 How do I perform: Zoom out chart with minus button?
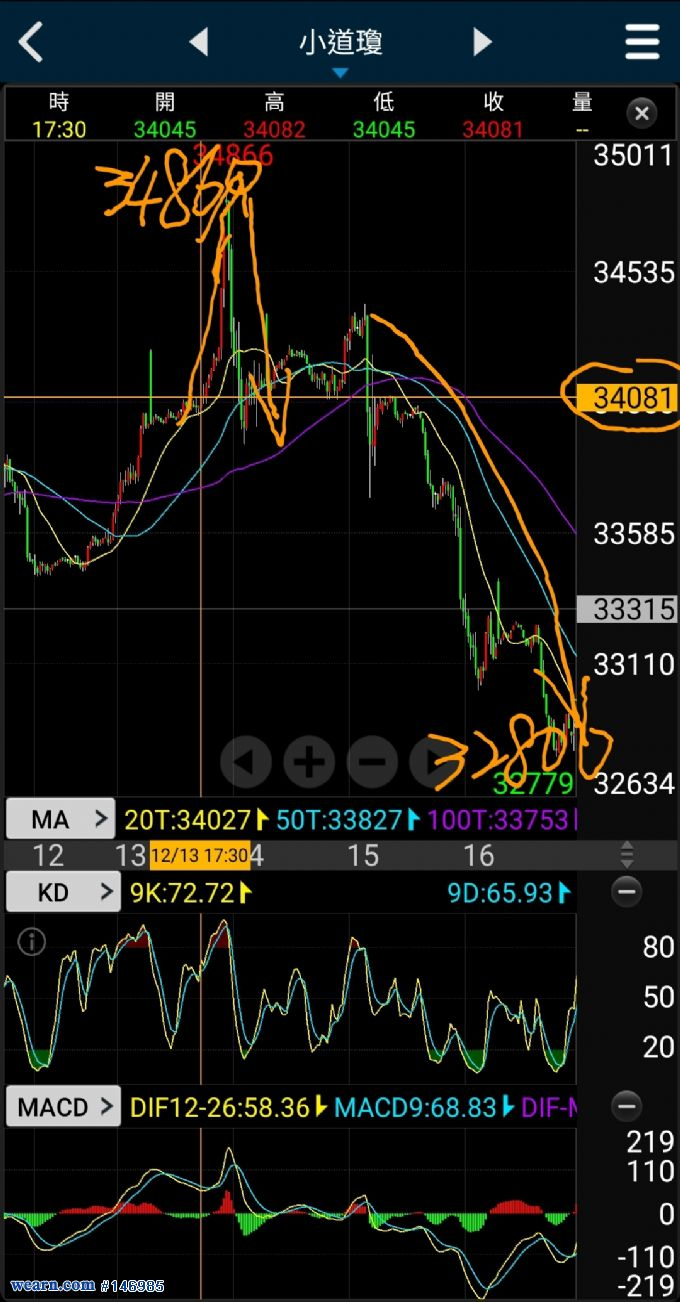[372, 762]
